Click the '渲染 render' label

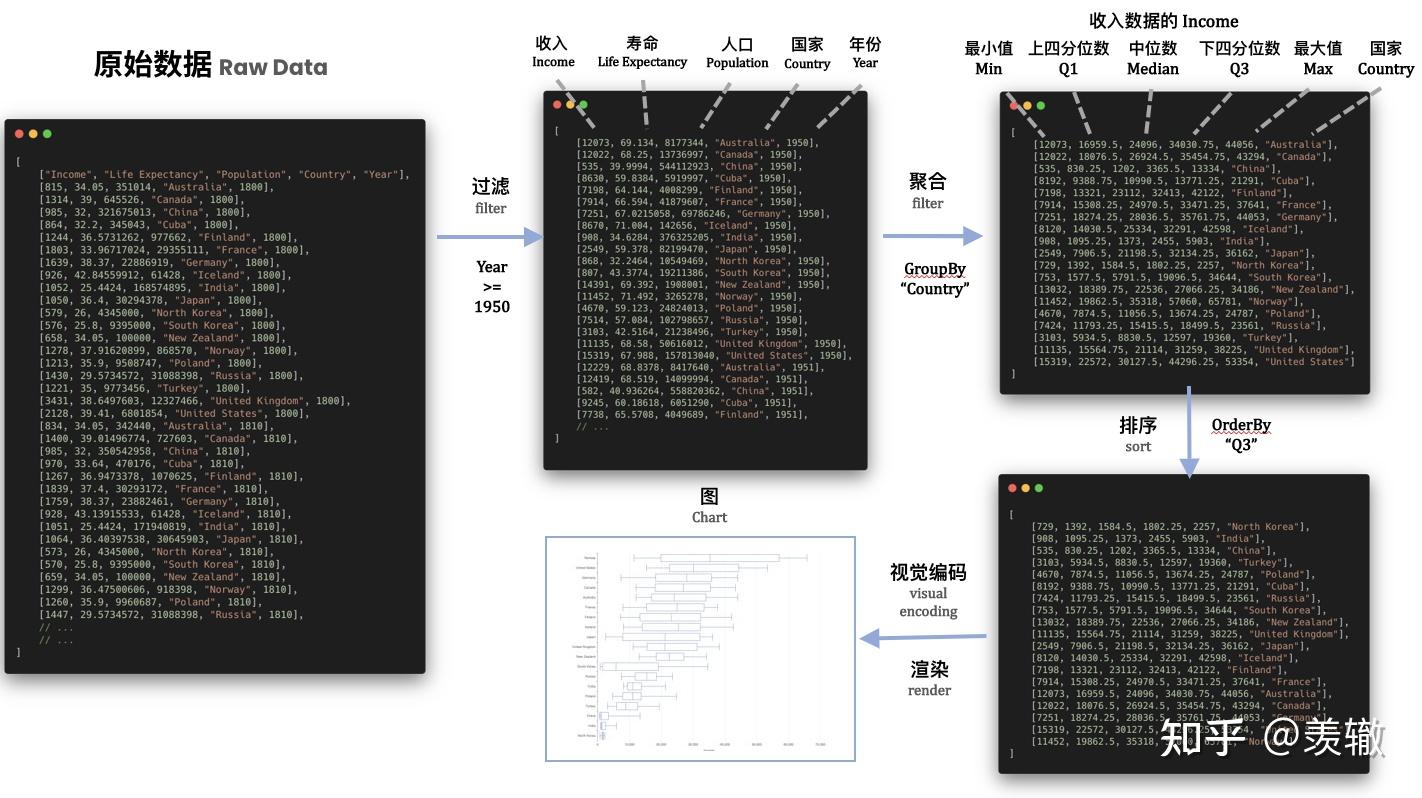pyautogui.click(x=929, y=678)
